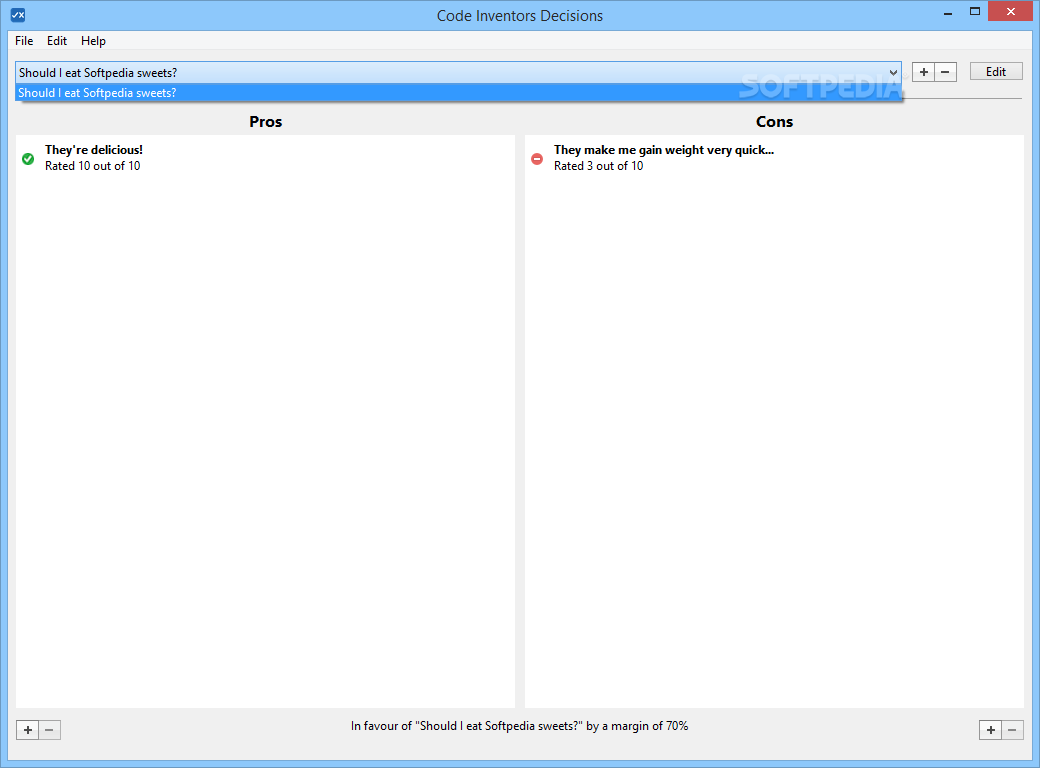Click the Edit decision button
1040x768 pixels.
[996, 72]
